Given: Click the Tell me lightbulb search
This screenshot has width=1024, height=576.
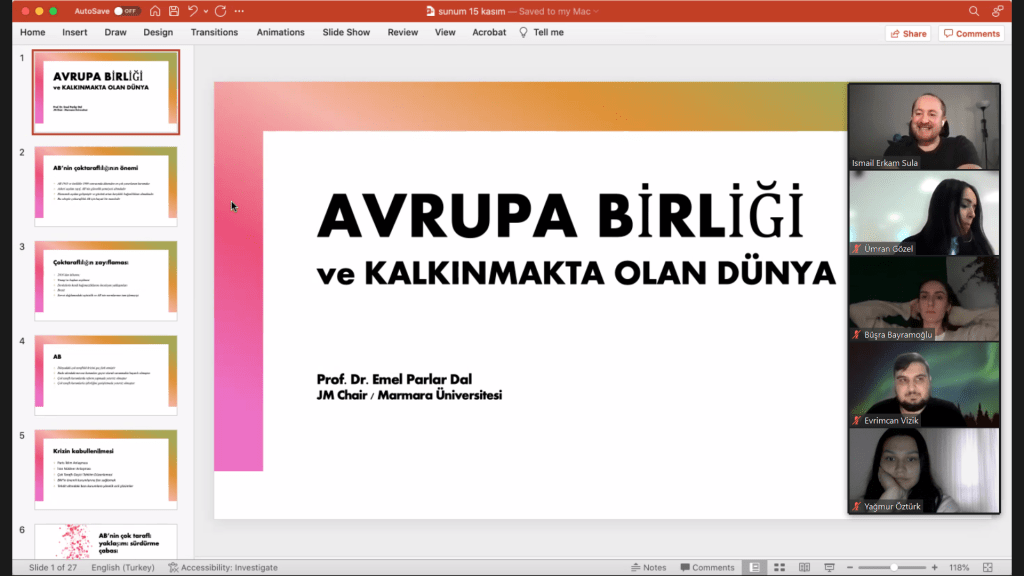Looking at the screenshot, I should point(541,32).
